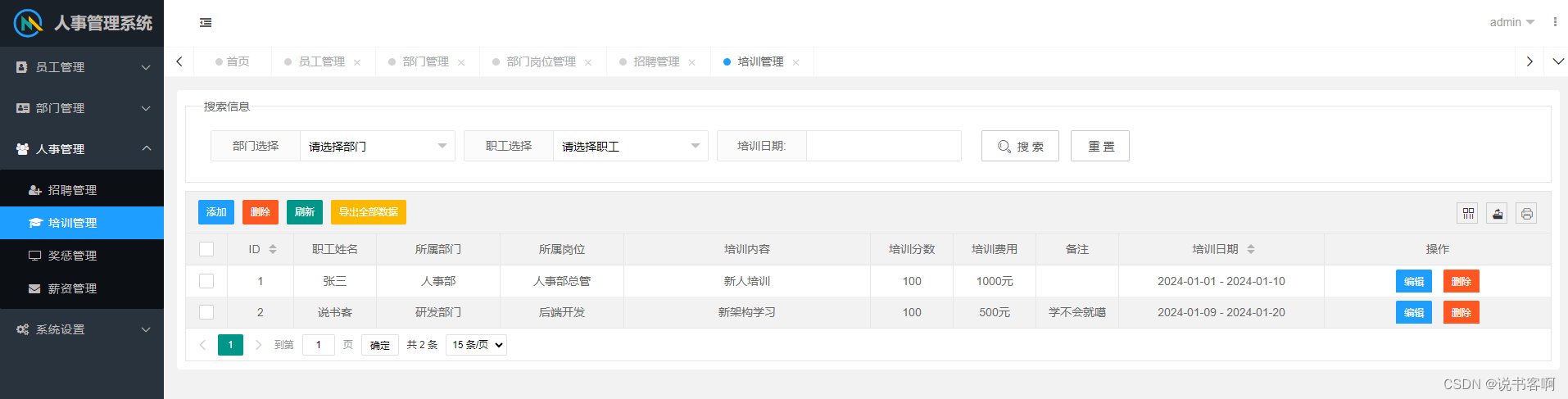This screenshot has width=1568, height=399.
Task: Check the row for 说书客
Action: coord(206,312)
